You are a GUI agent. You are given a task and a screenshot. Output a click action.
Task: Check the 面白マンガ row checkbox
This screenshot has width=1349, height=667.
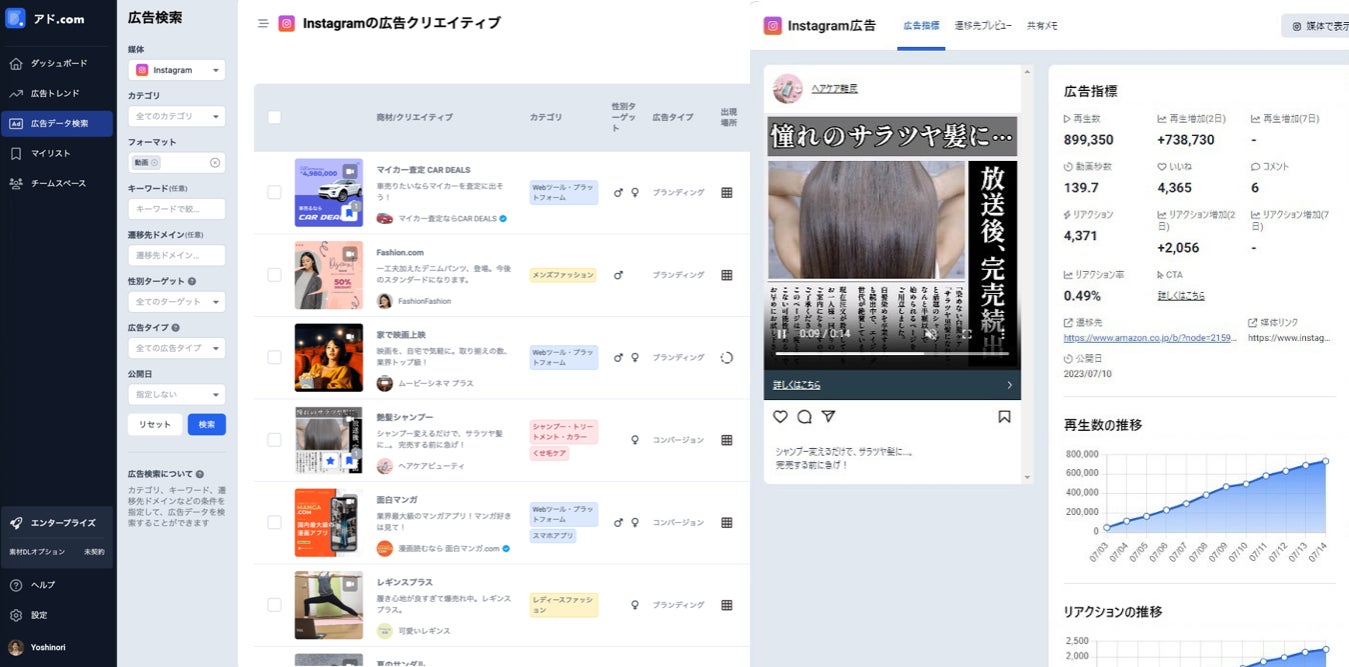click(274, 522)
